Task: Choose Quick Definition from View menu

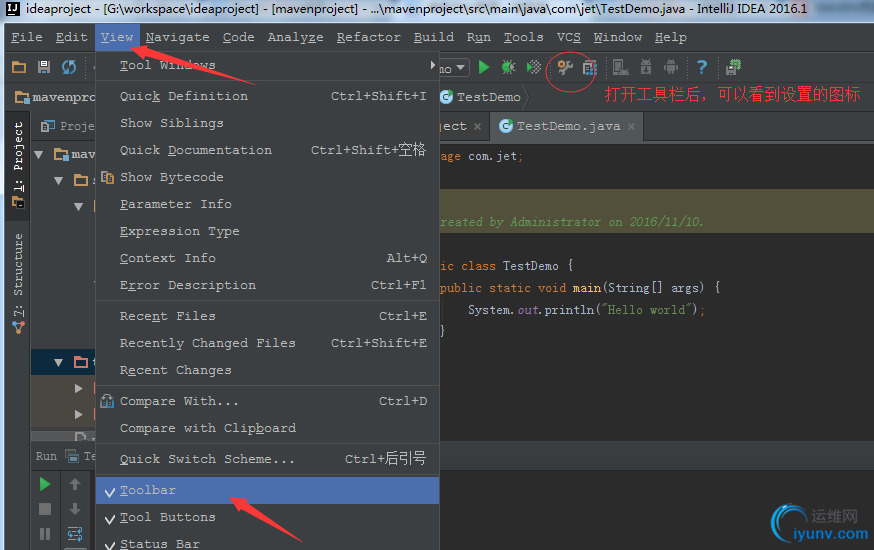Action: coord(268,96)
